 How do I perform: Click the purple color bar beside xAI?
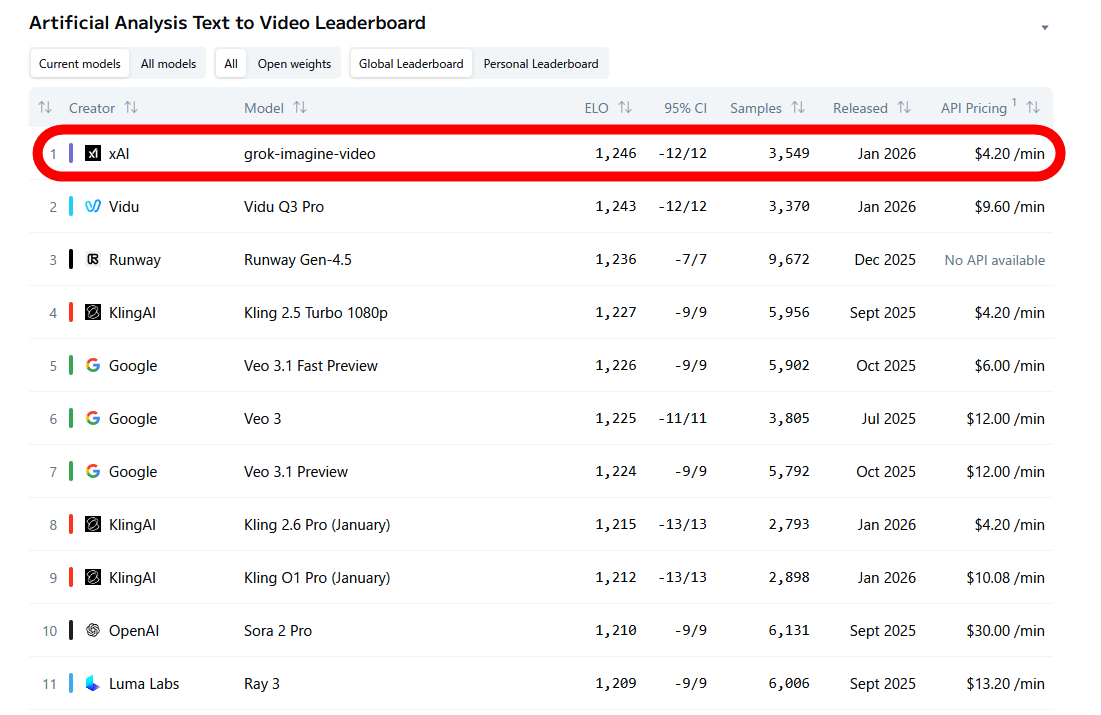71,154
